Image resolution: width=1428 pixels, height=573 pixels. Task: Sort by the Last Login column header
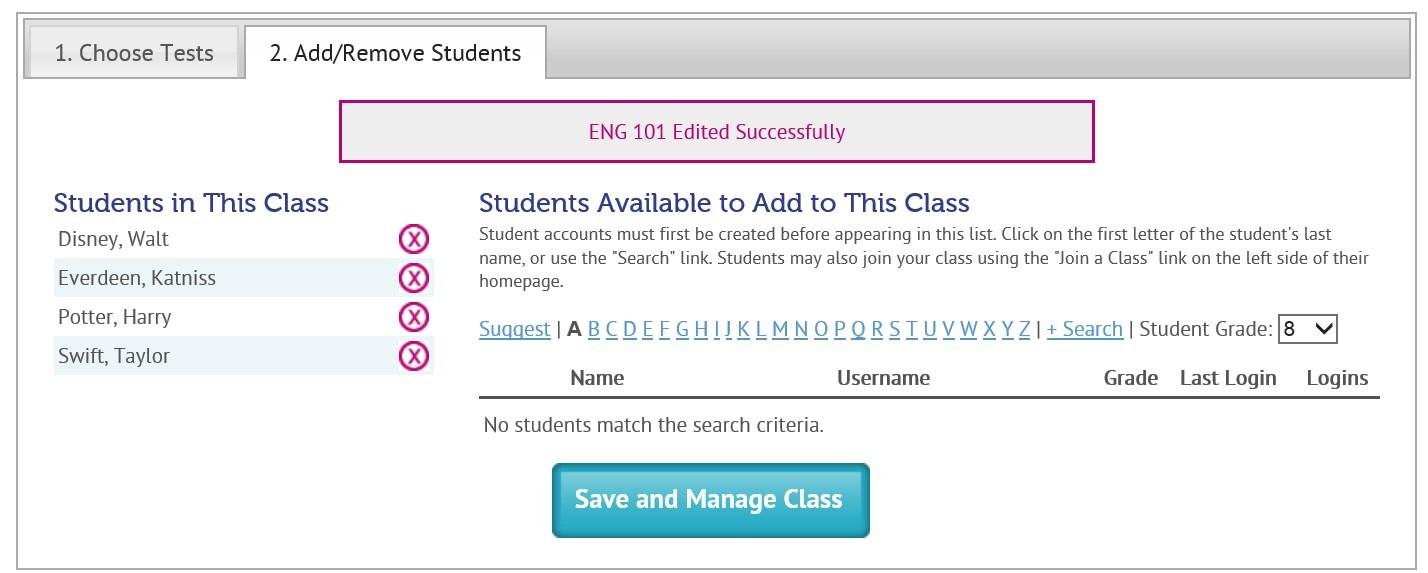tap(1228, 378)
